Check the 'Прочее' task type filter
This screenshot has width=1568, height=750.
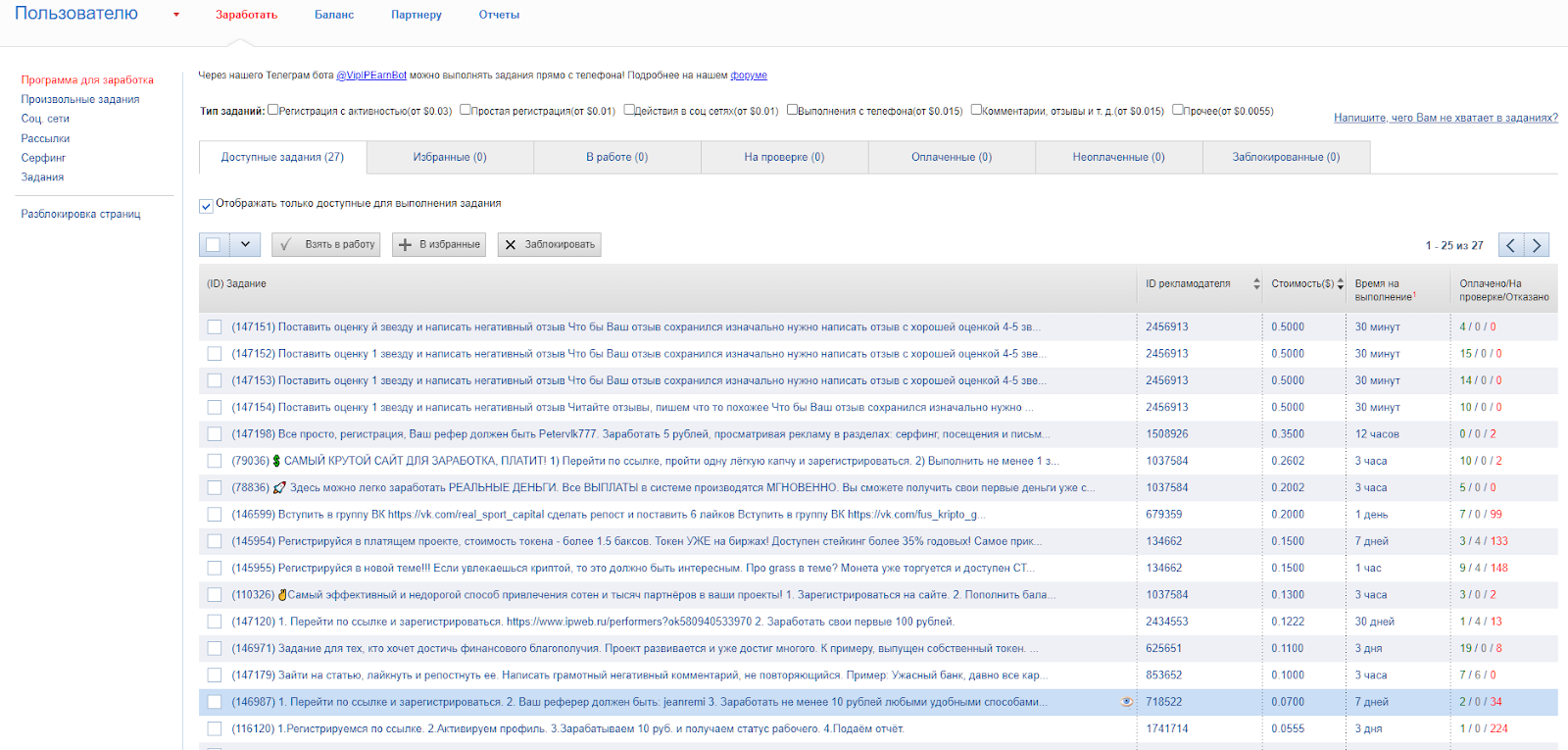point(1178,110)
